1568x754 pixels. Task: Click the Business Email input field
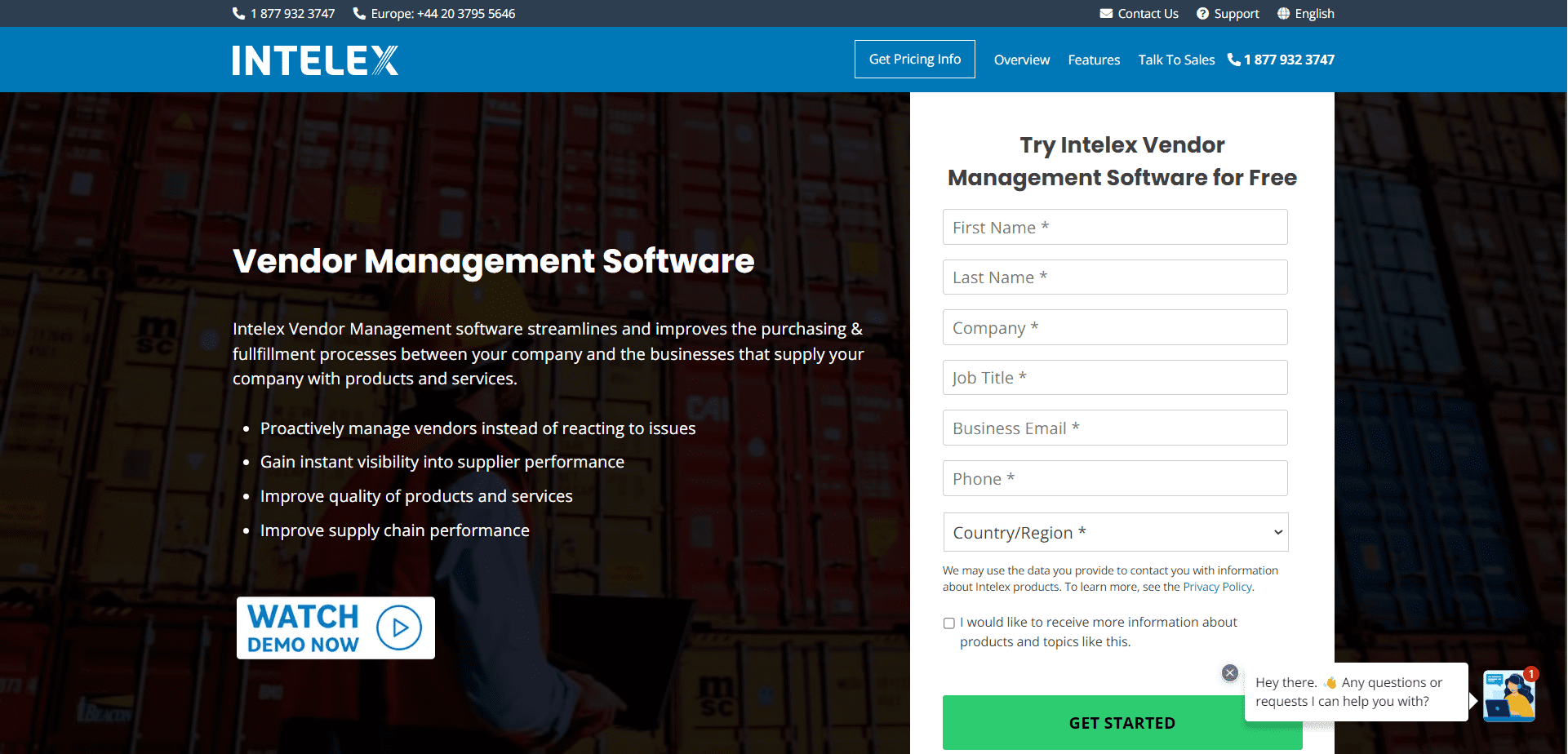tap(1114, 428)
